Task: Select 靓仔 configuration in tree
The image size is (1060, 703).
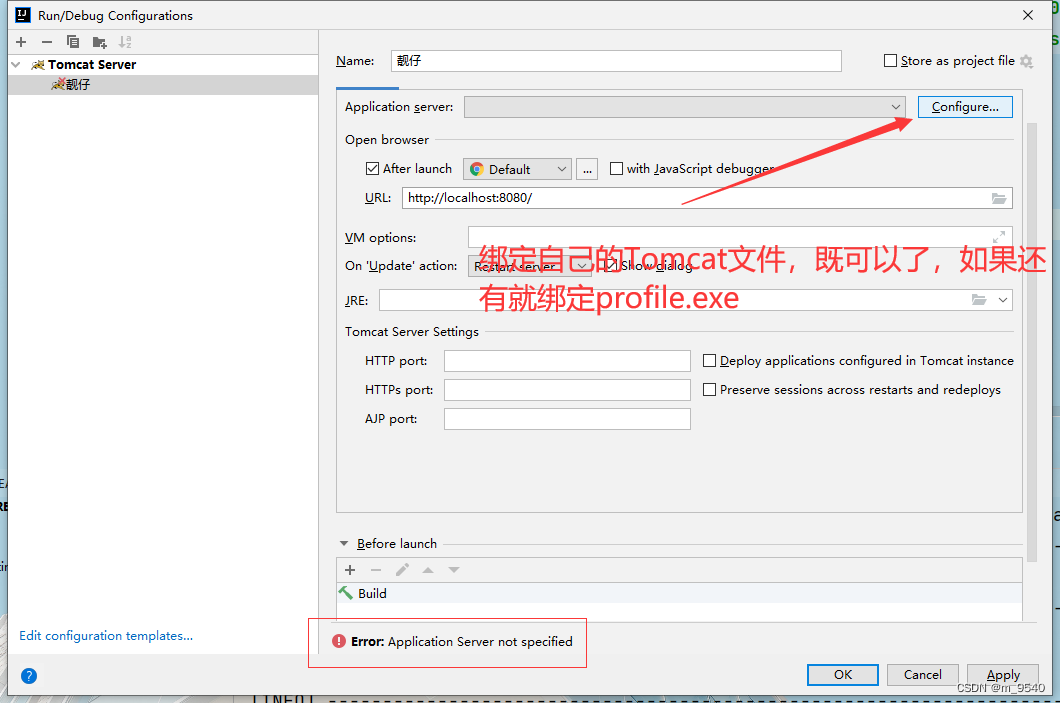Action: coord(163,84)
